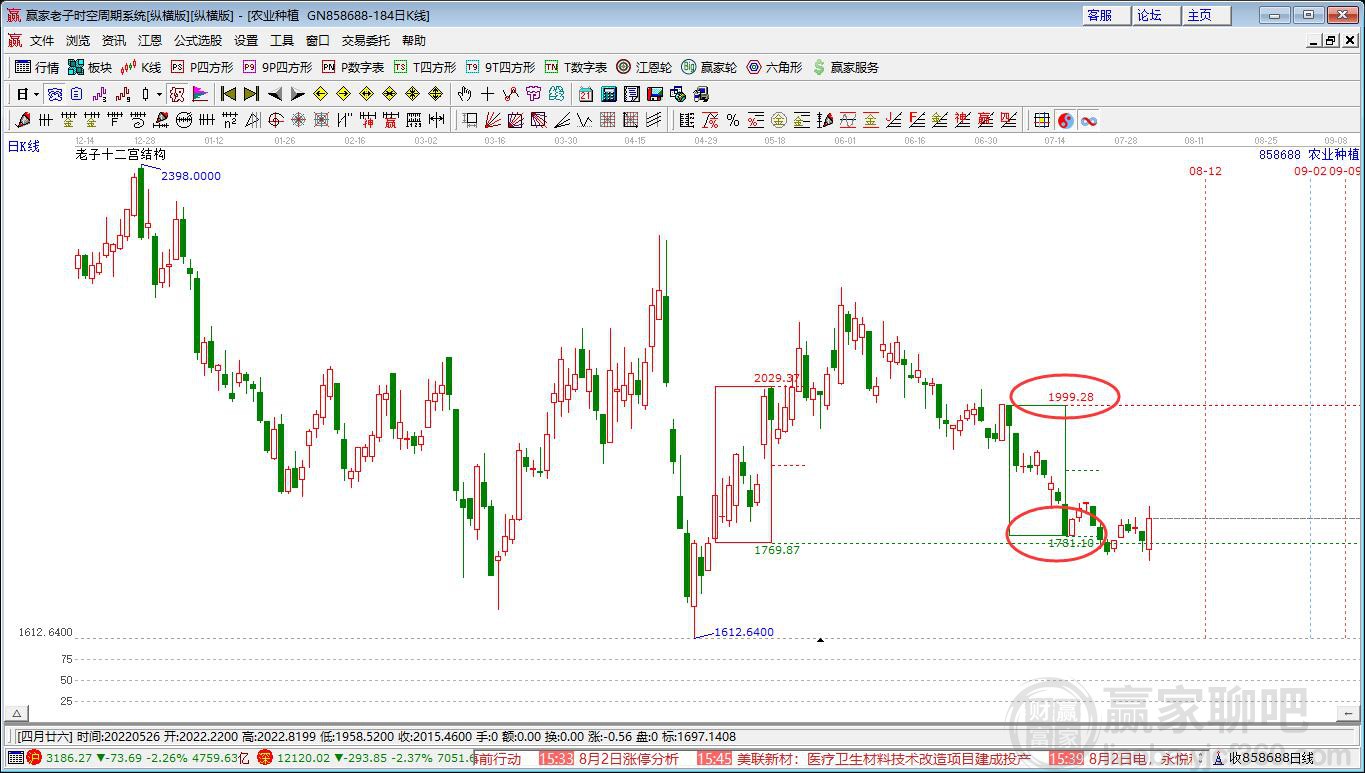Viewport: 1365px width, 773px height.
Task: Select the red pencil drawing tool
Action: pyautogui.click(x=23, y=120)
